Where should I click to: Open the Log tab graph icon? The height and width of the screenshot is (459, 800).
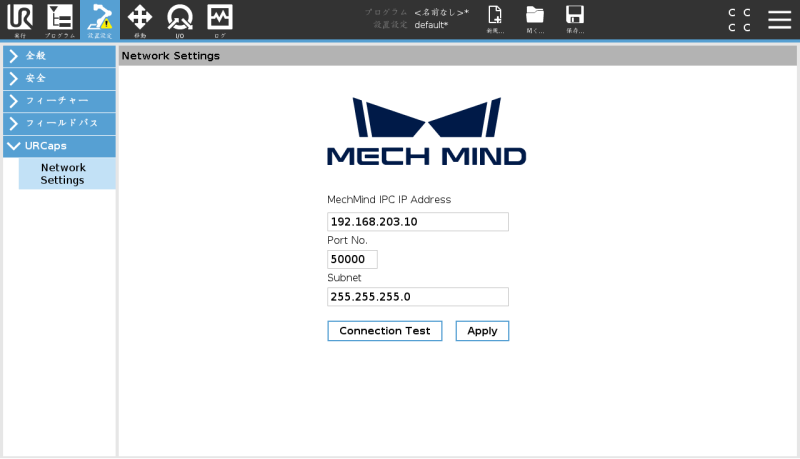220,20
